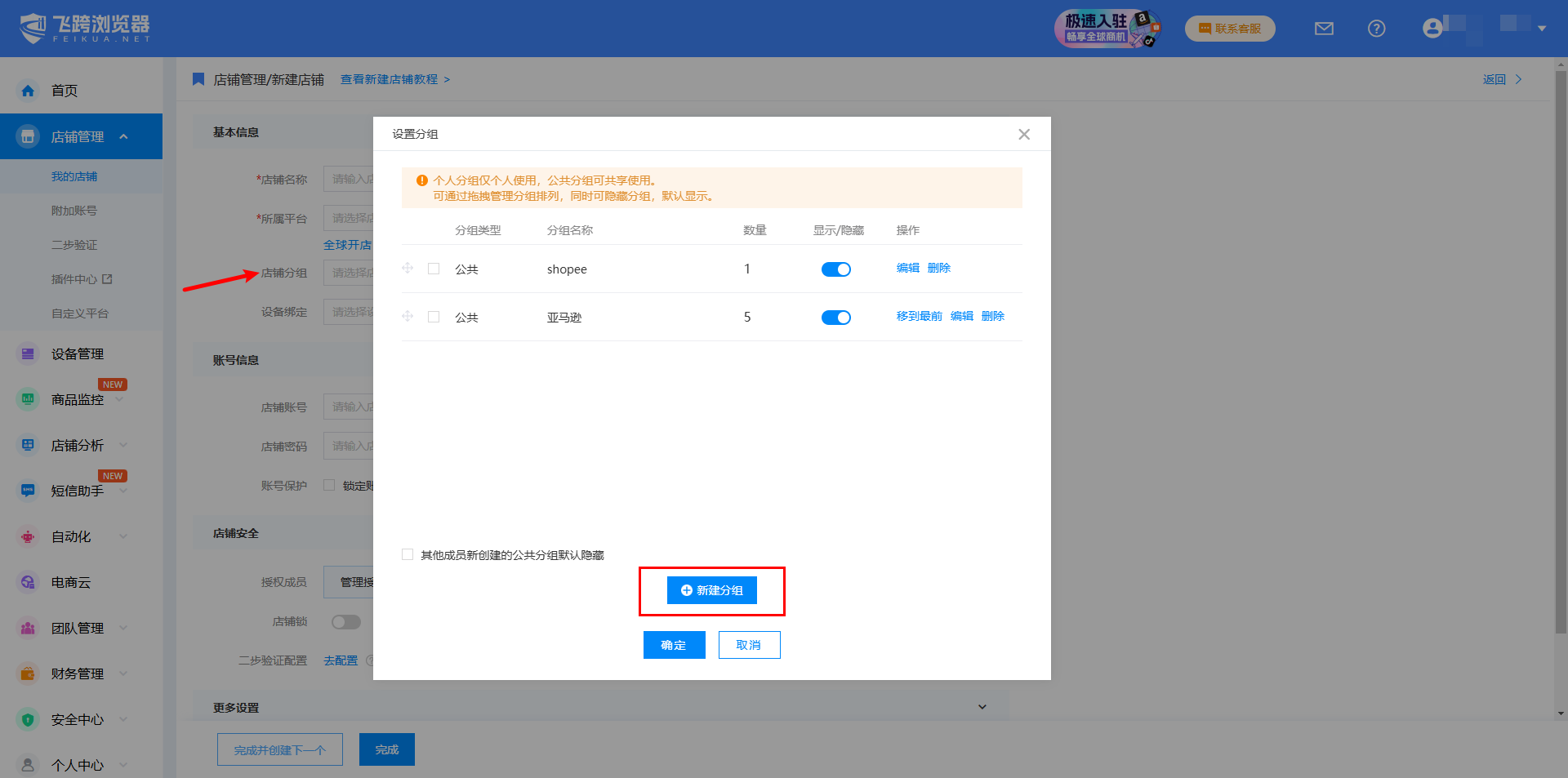The height and width of the screenshot is (778, 1568).
Task: Enable 其他成员新创建的公共分组默认隐藏 checkbox
Action: tap(408, 554)
